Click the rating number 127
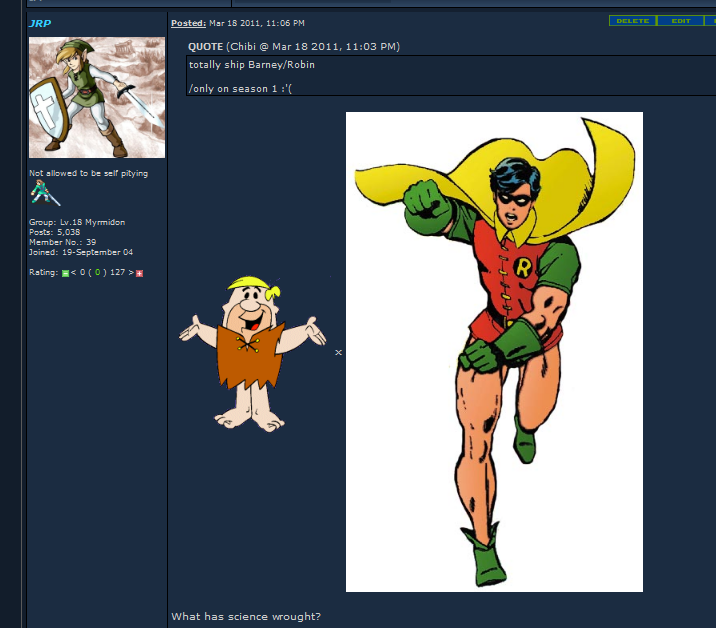This screenshot has width=716, height=628. 117,272
